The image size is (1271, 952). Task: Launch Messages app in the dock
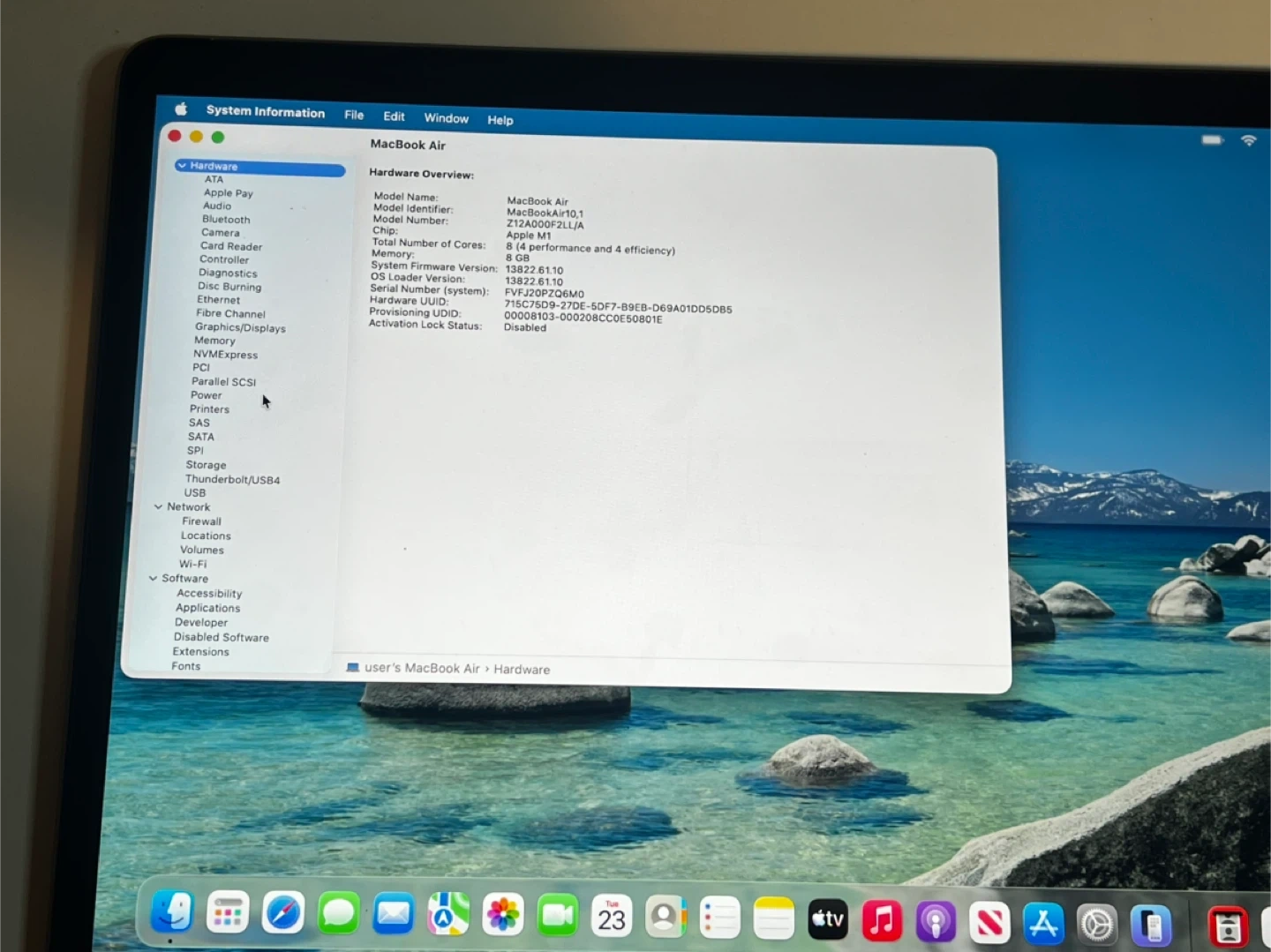(x=338, y=914)
